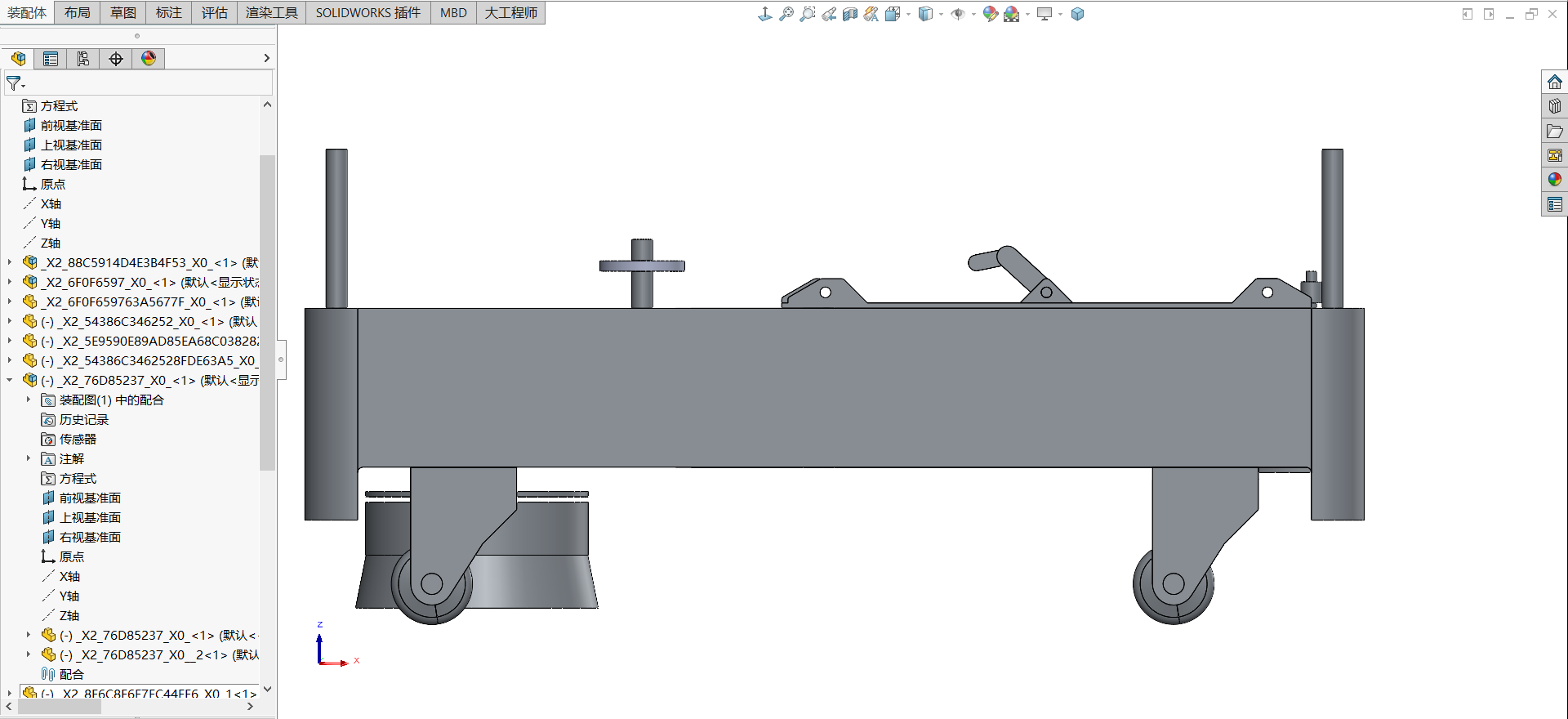The height and width of the screenshot is (719, 1568).
Task: Select the 历史记录 history item
Action: point(83,419)
